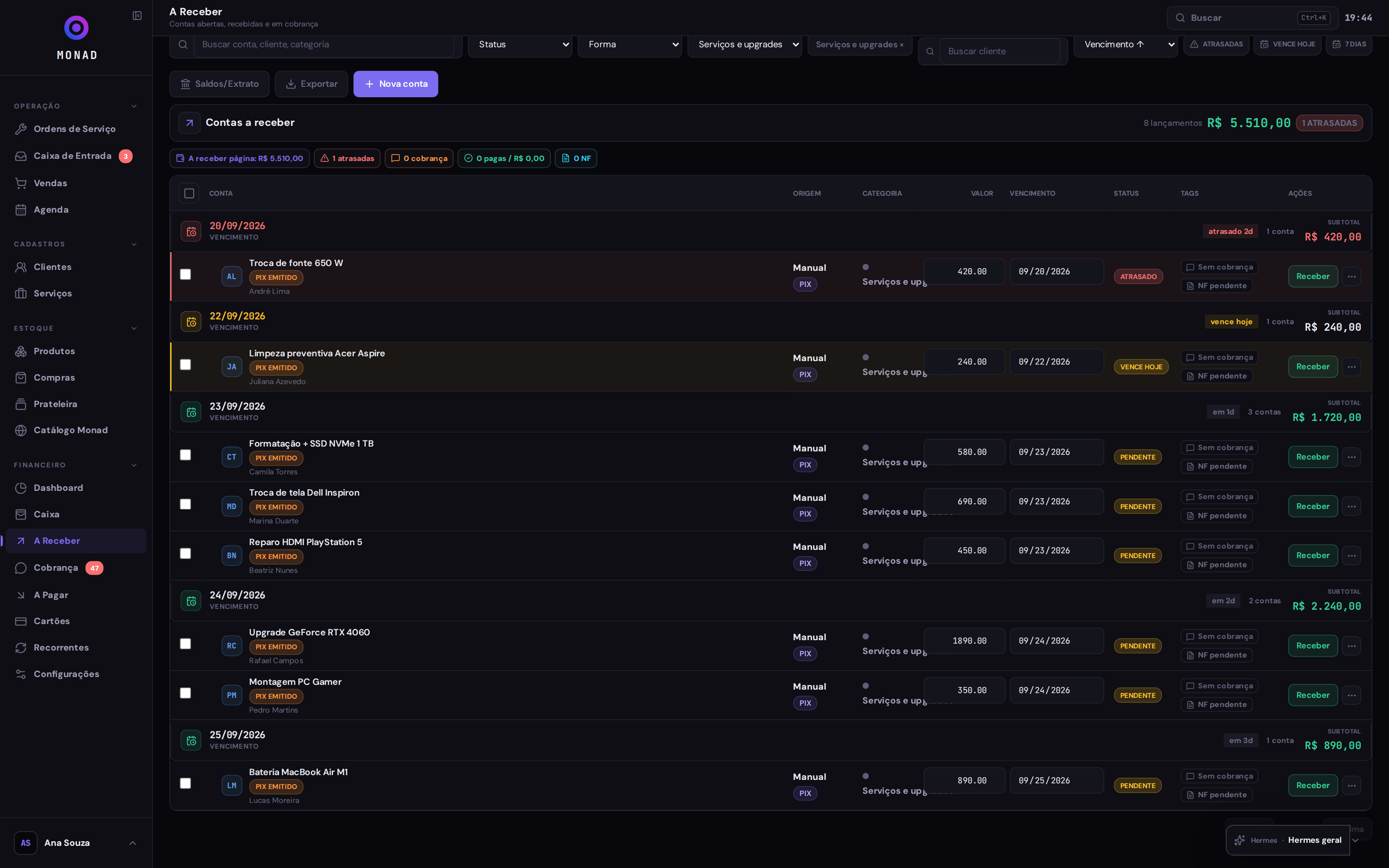Check the Reparo HDMI PlayStation 5 row
The height and width of the screenshot is (868, 1389).
(185, 553)
